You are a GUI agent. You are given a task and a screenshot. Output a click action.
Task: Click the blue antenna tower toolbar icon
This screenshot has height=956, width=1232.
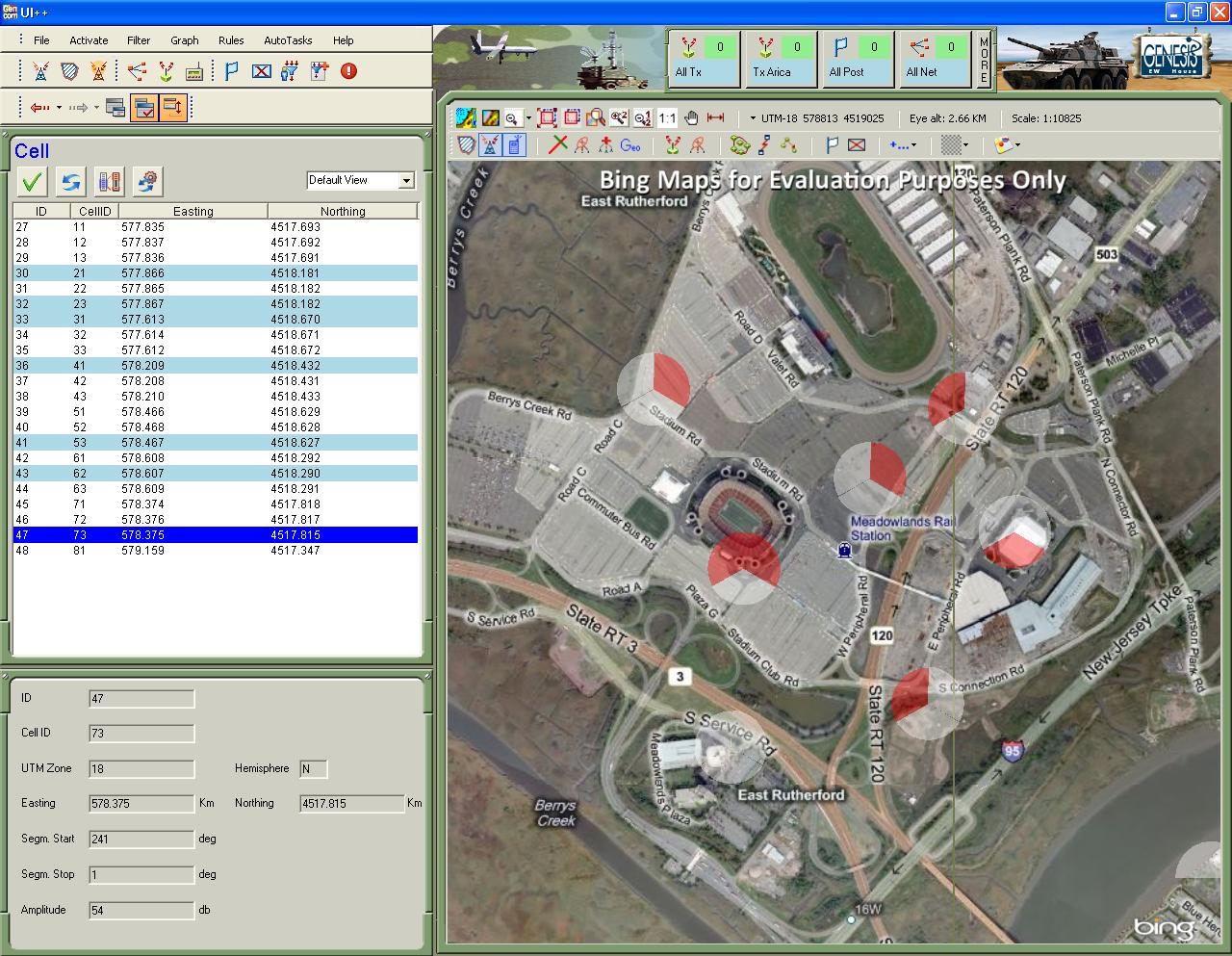pyautogui.click(x=40, y=71)
